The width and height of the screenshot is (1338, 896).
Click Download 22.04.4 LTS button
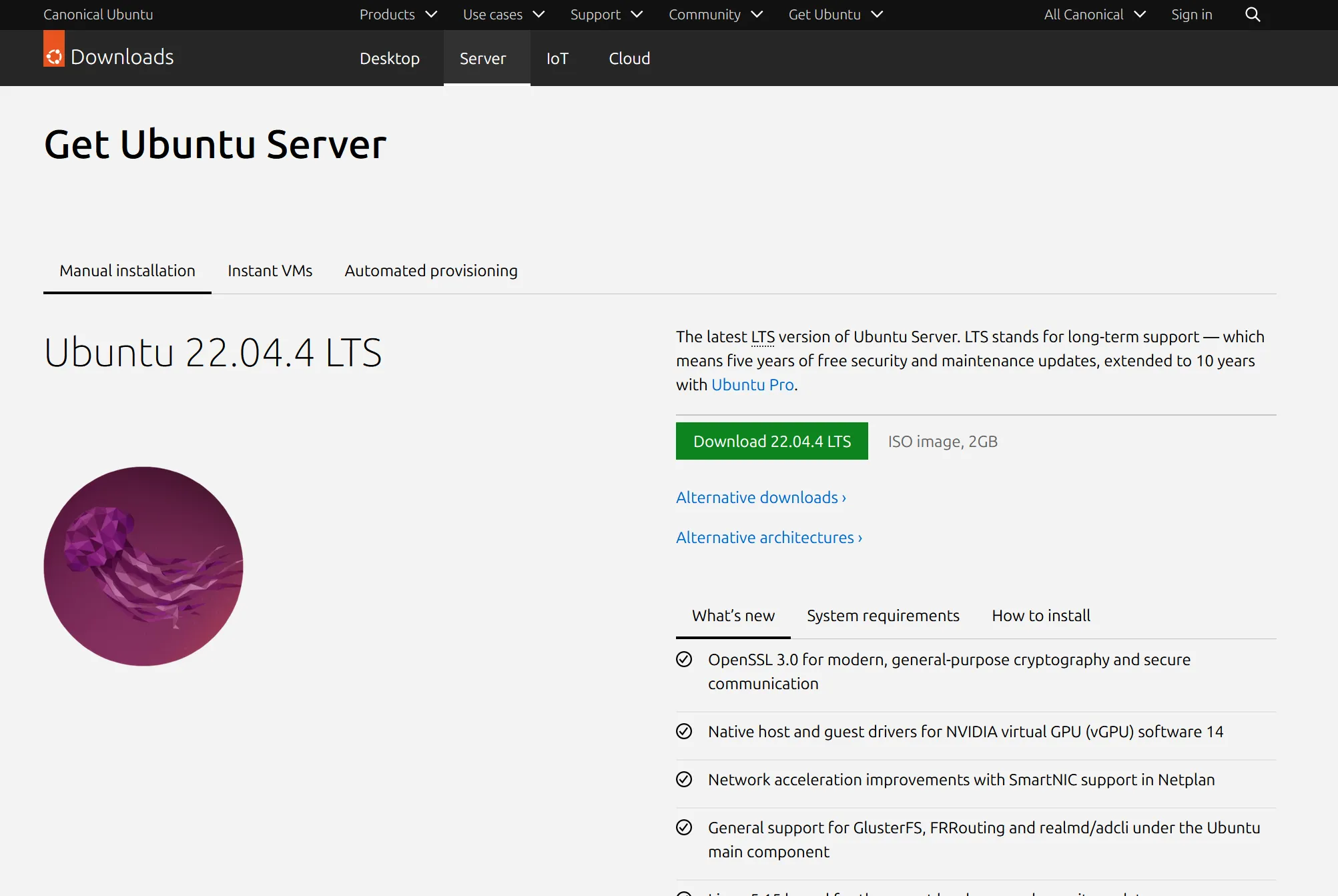[x=772, y=441]
